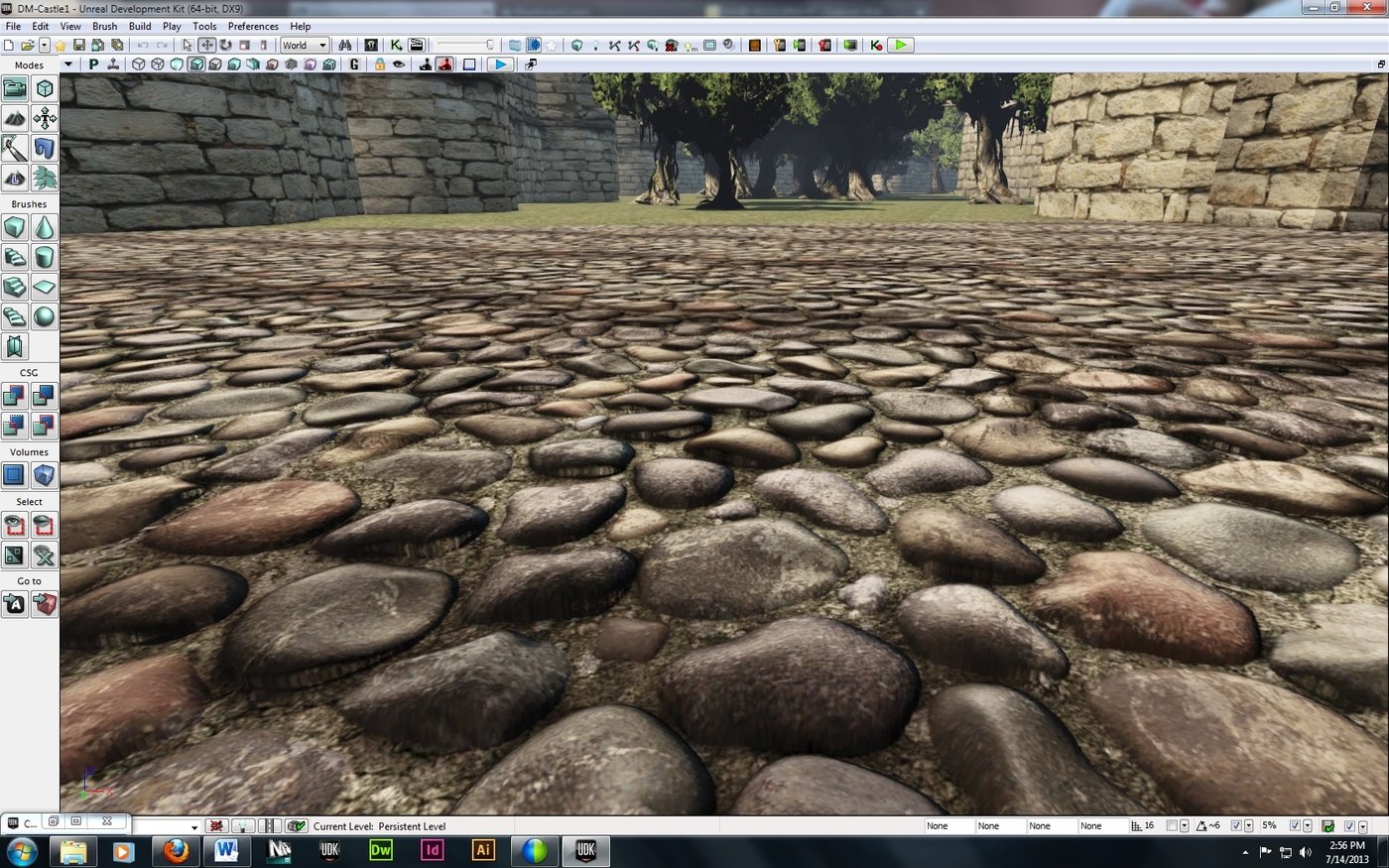Toggle game view with the G icon

354,64
